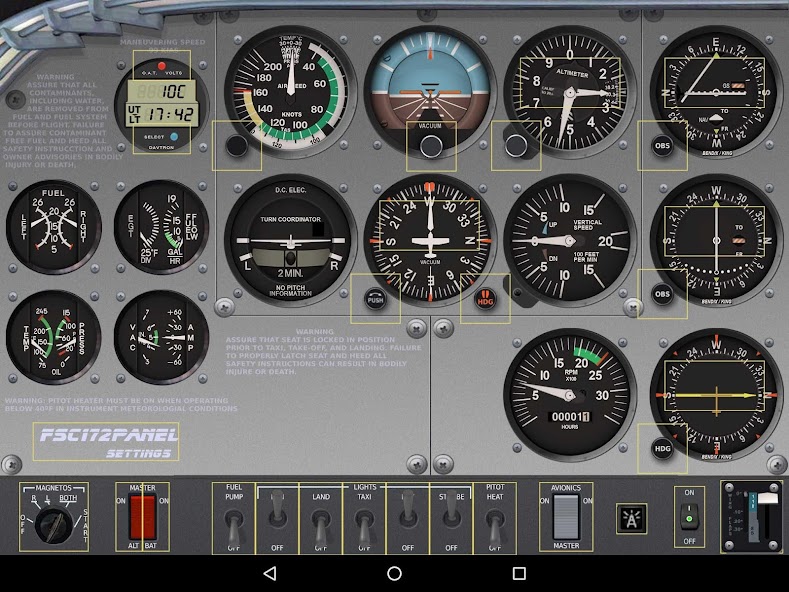Toggle the Avionics Master switch

(x=566, y=516)
